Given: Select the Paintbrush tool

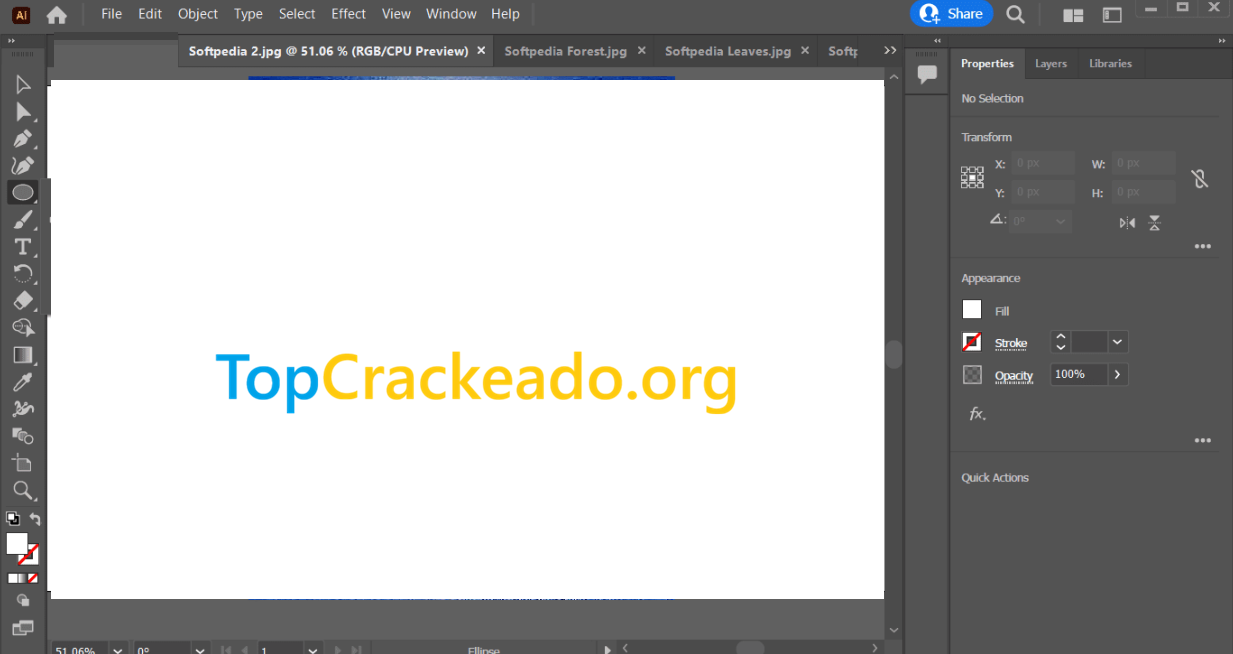Looking at the screenshot, I should tap(23, 220).
